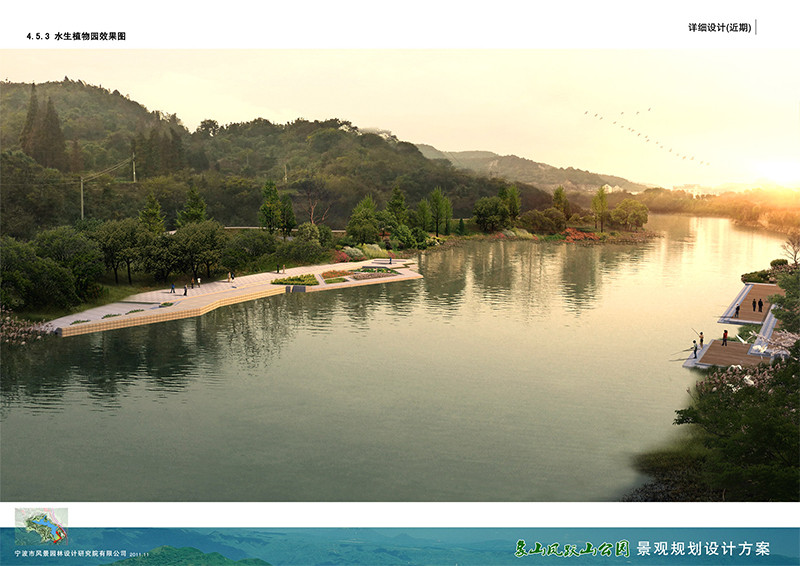Image resolution: width=800 pixels, height=566 pixels.
Task: Click the green calligraphy park name logo
Action: point(572,548)
